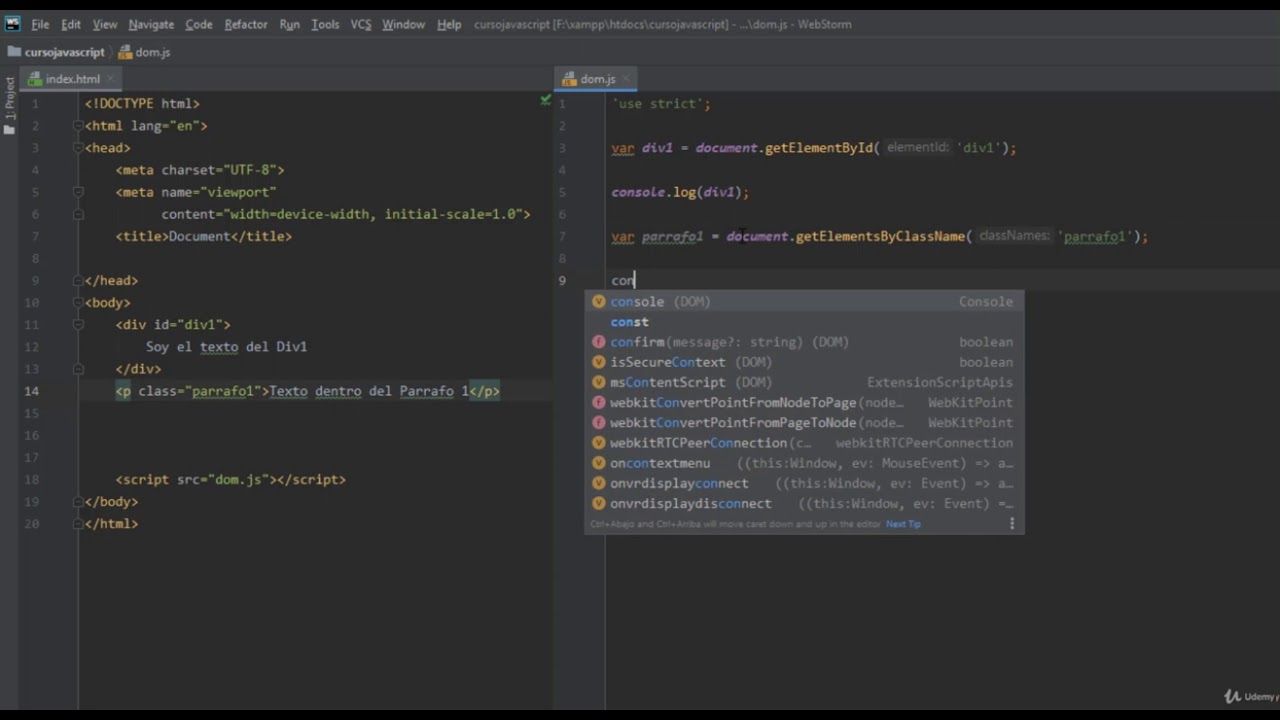Select onvrdisplayconnect suggestion

tap(804, 483)
